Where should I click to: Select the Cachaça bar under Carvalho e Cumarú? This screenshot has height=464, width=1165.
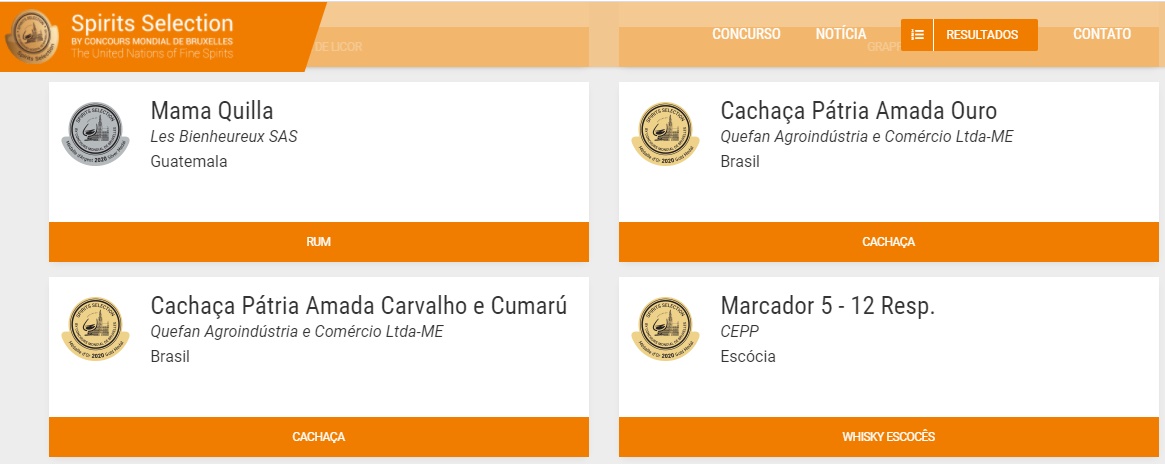(x=319, y=437)
